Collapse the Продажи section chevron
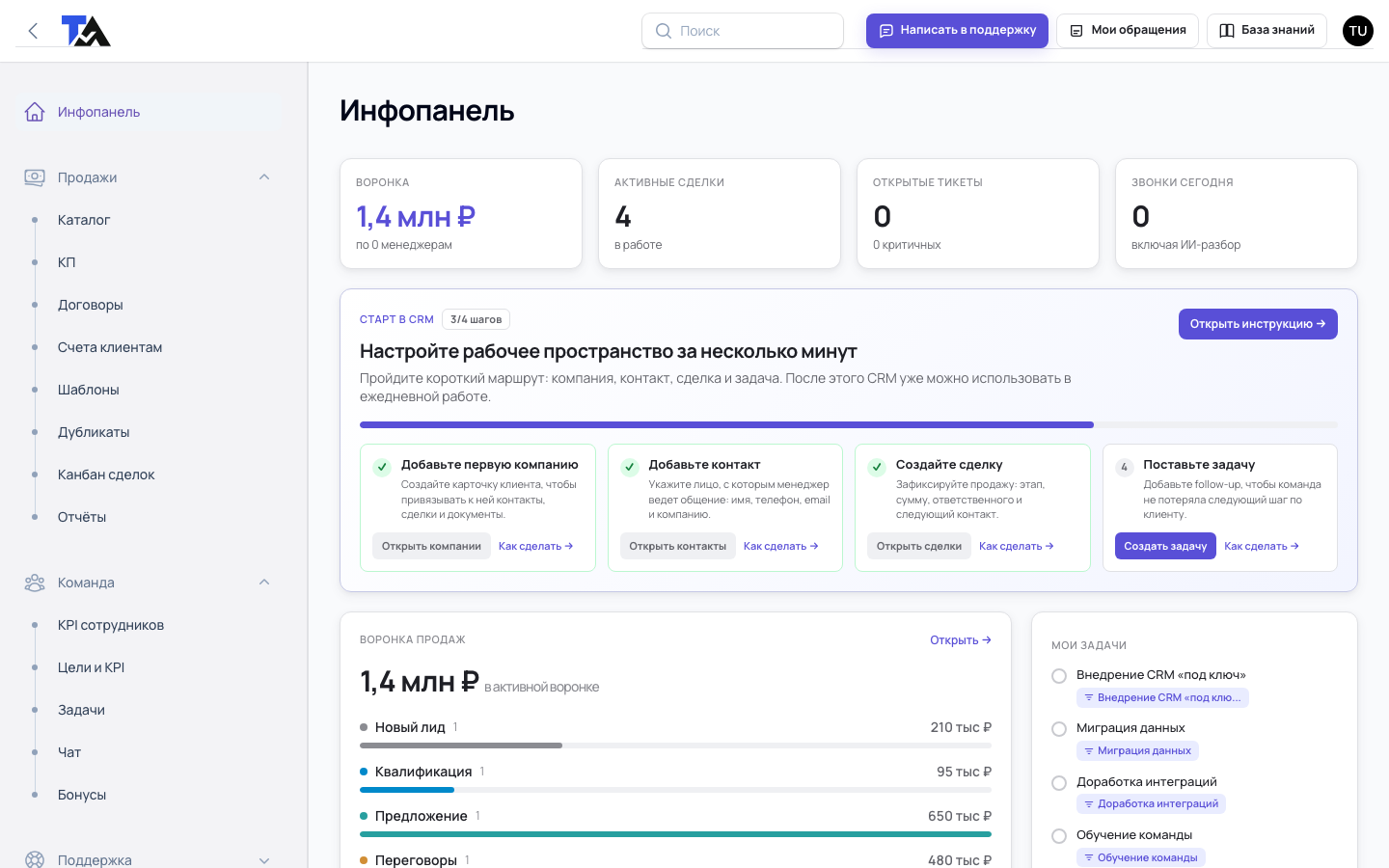 coord(264,177)
